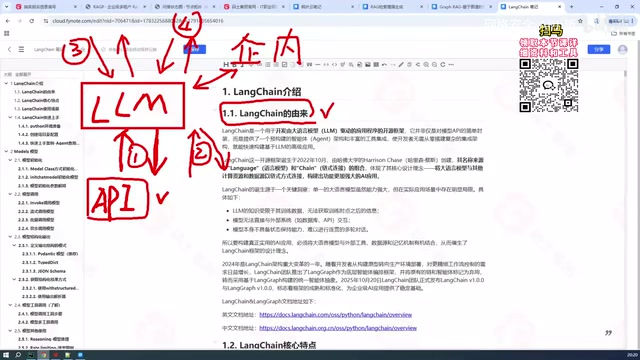Click the refresh icon in editor toolbar
Viewport: 640px width, 360px height.
[x=443, y=64]
